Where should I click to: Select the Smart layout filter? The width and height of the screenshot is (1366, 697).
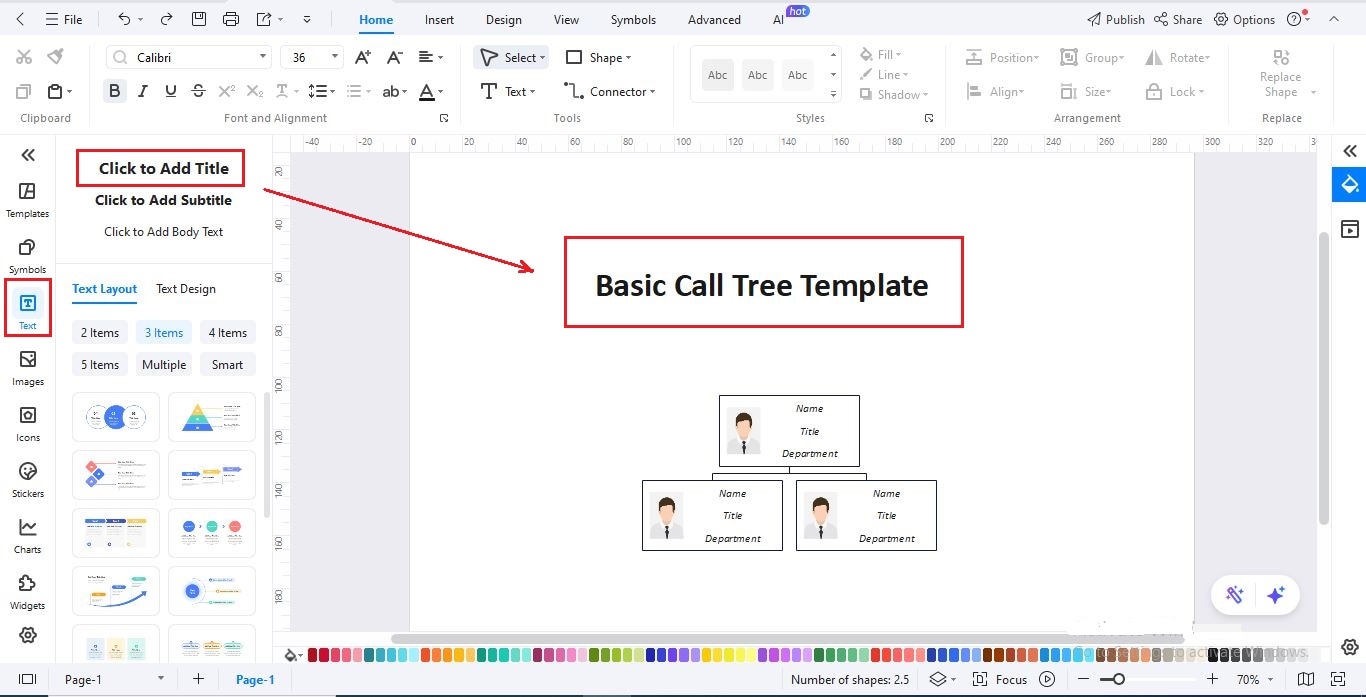227,365
